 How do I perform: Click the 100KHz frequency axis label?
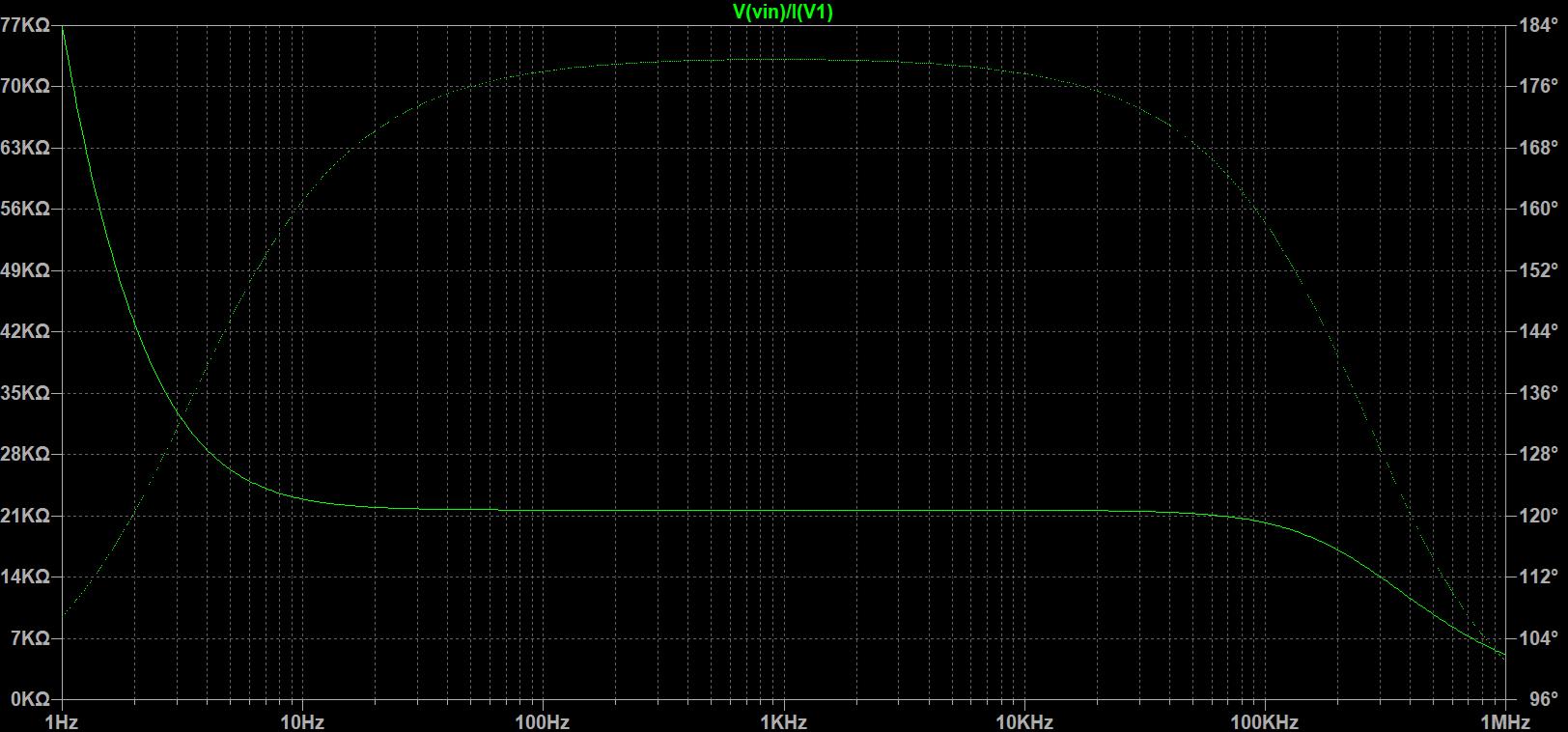pos(1264,721)
